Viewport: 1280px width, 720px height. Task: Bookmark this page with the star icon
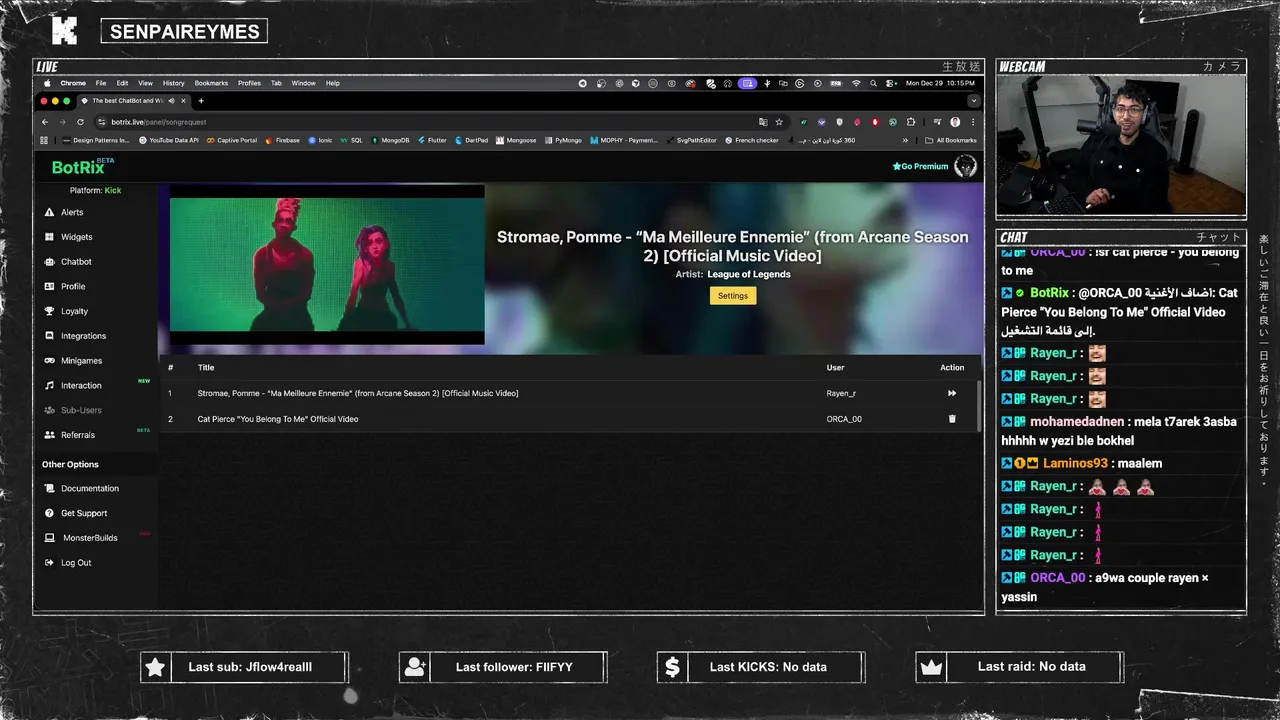779,122
